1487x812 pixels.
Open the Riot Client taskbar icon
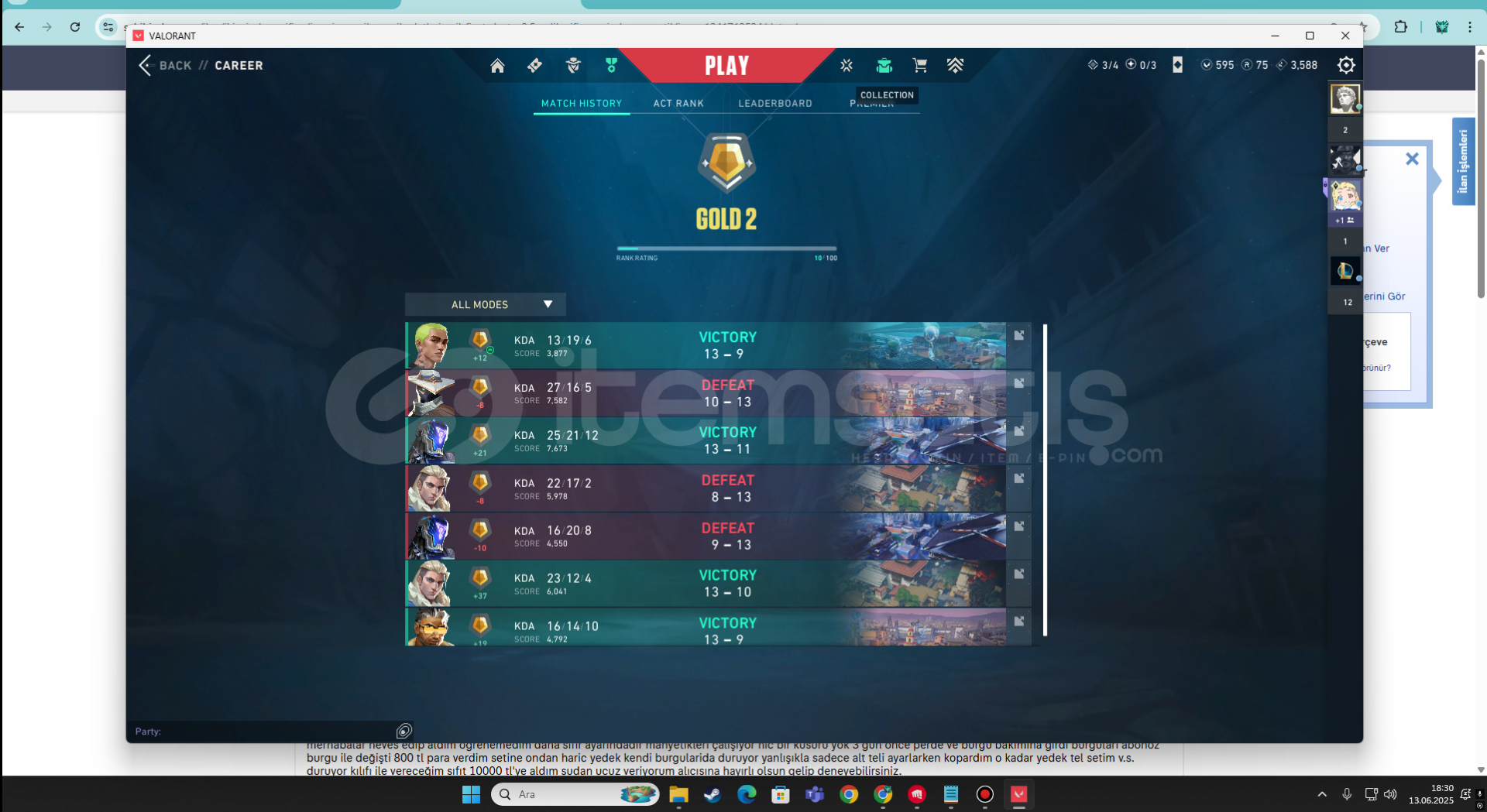tap(917, 794)
